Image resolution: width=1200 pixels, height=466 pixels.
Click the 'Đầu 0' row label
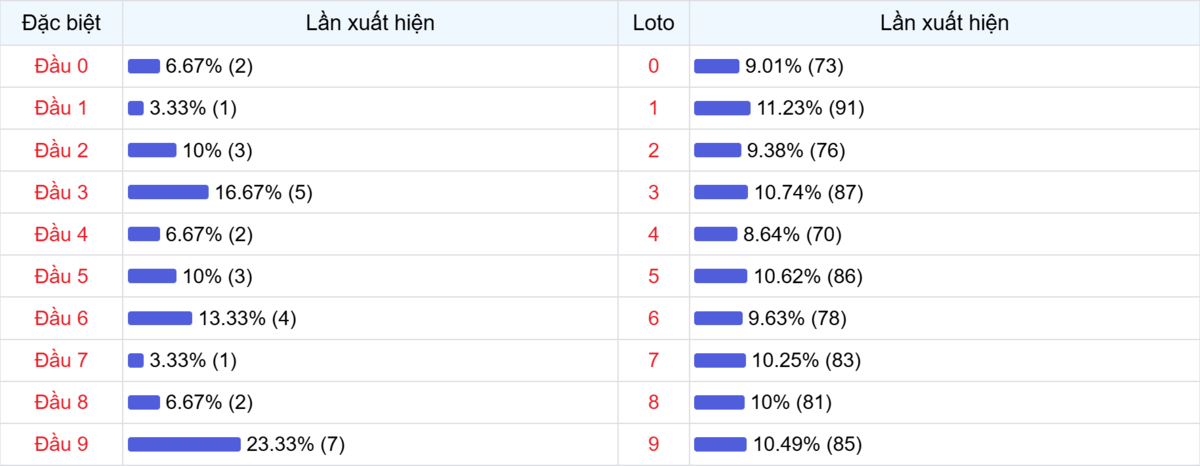click(61, 66)
